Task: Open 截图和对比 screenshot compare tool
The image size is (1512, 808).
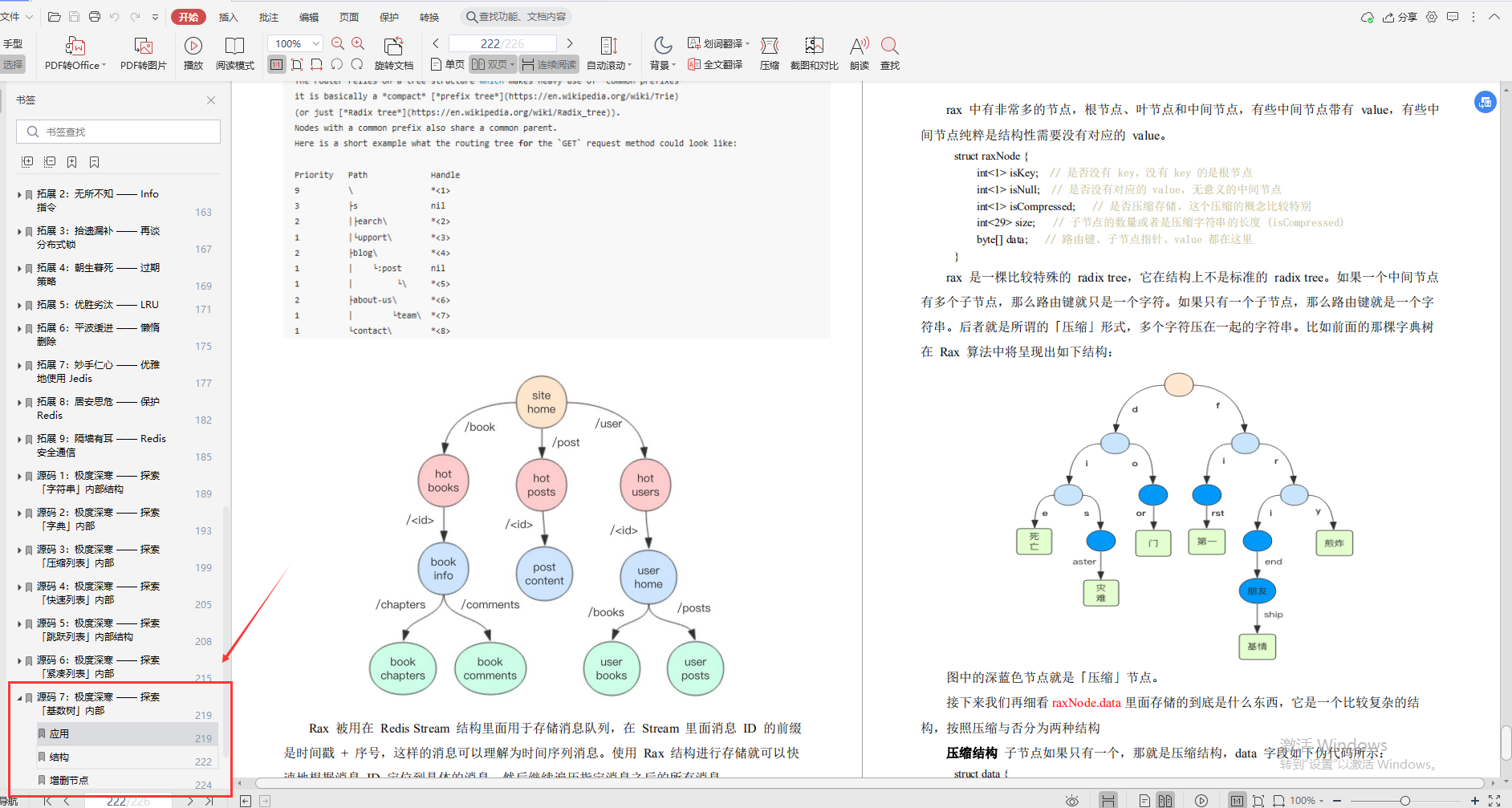Action: tap(815, 46)
